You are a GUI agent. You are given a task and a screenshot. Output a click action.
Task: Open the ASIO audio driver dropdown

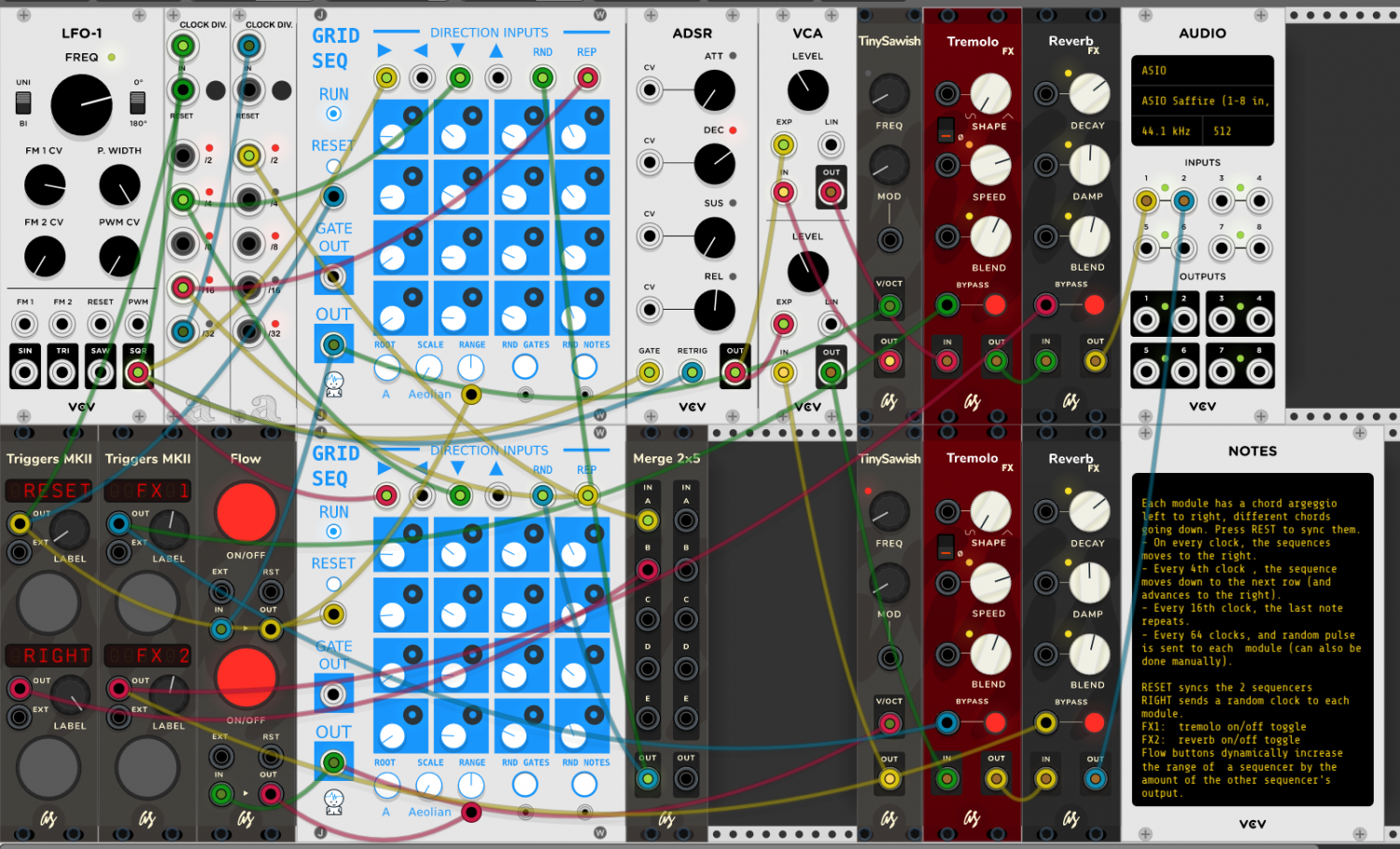coord(1202,70)
